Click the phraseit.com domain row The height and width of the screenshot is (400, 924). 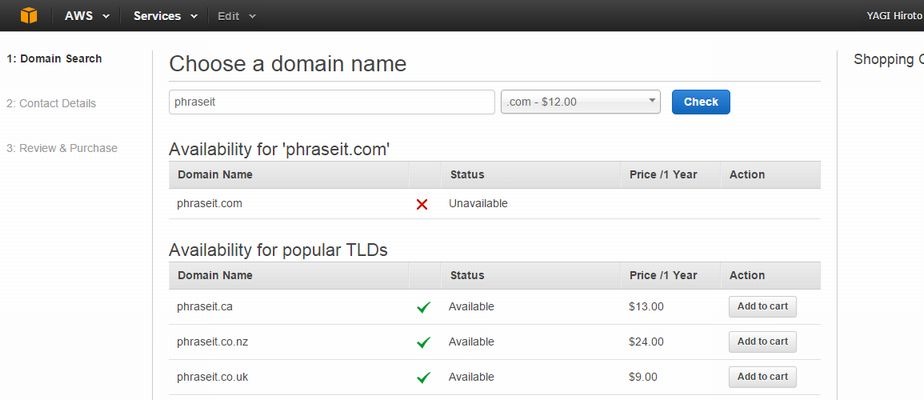pos(210,204)
